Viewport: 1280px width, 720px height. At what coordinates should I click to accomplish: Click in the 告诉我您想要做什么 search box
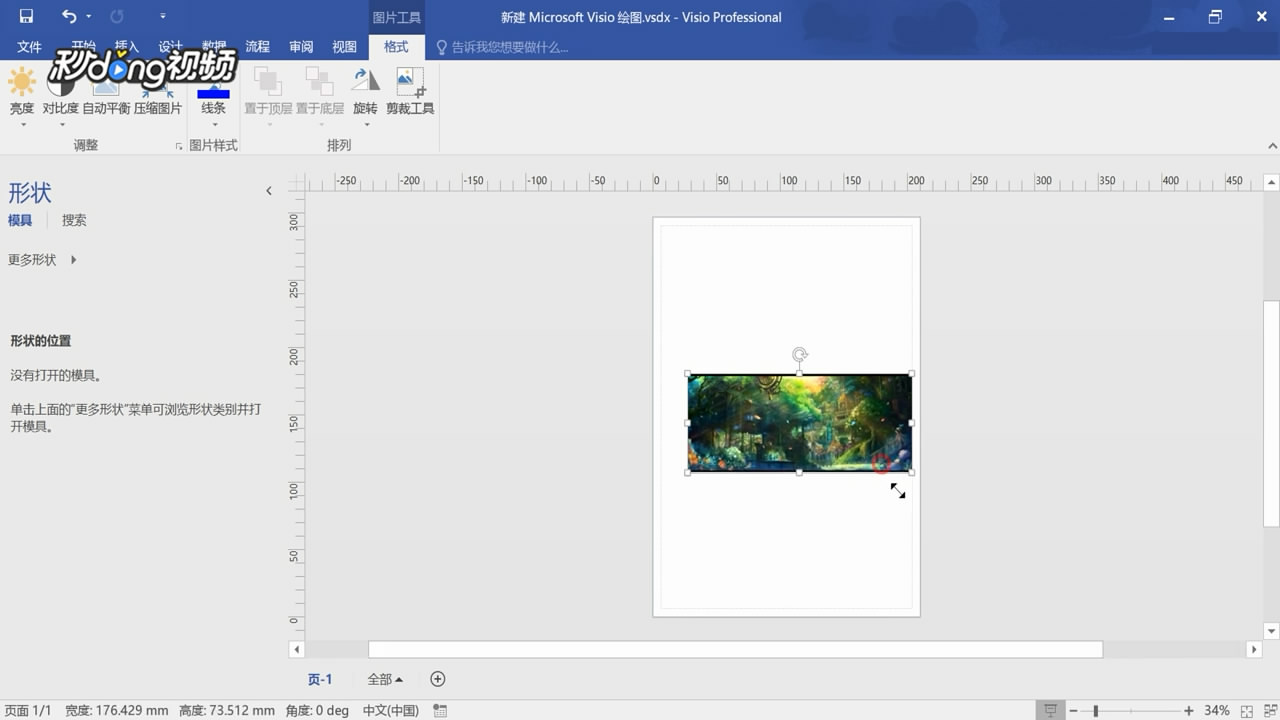(x=510, y=47)
